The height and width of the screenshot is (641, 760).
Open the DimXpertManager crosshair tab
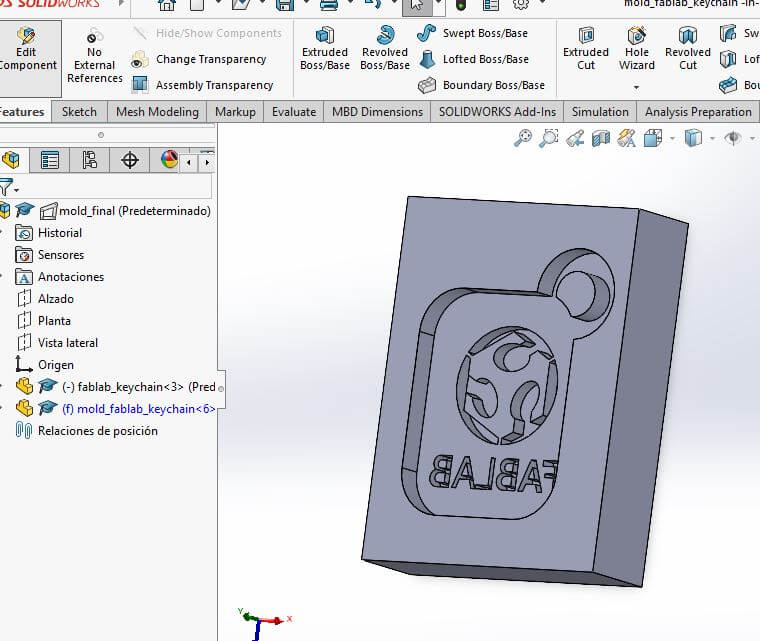pyautogui.click(x=129, y=160)
